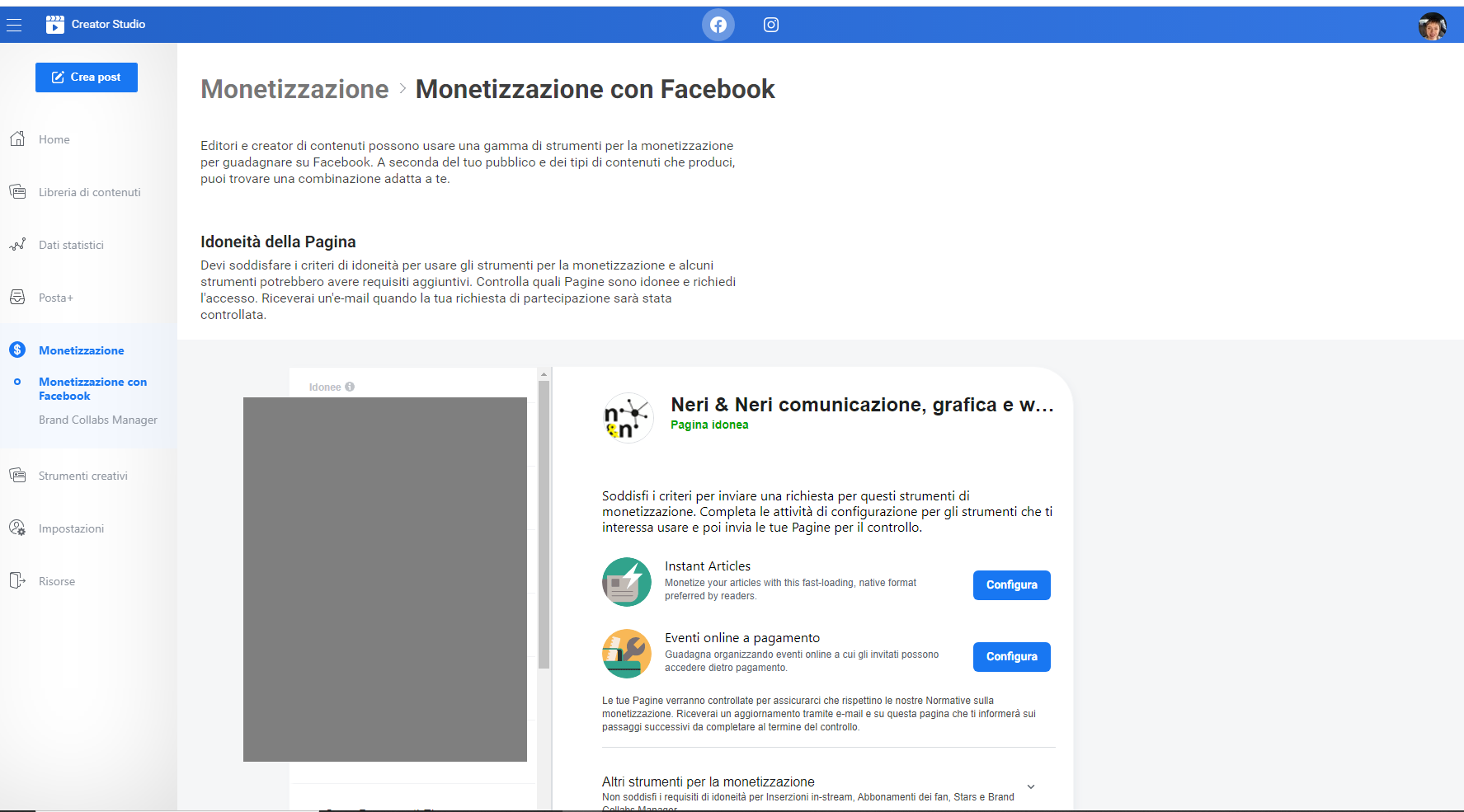This screenshot has height=812, width=1464.
Task: Click the Instant Articles lightning icon
Action: [627, 582]
